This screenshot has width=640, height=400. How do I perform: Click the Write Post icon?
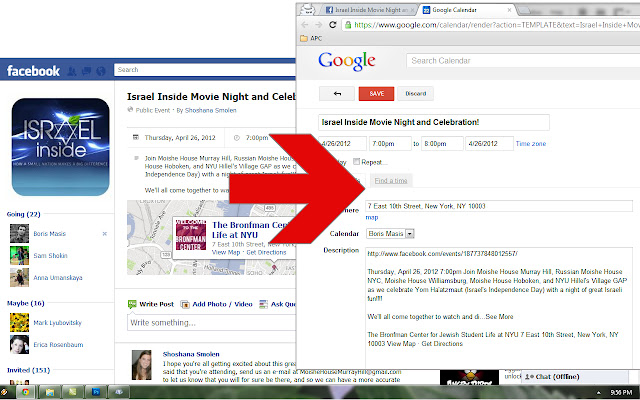132,304
